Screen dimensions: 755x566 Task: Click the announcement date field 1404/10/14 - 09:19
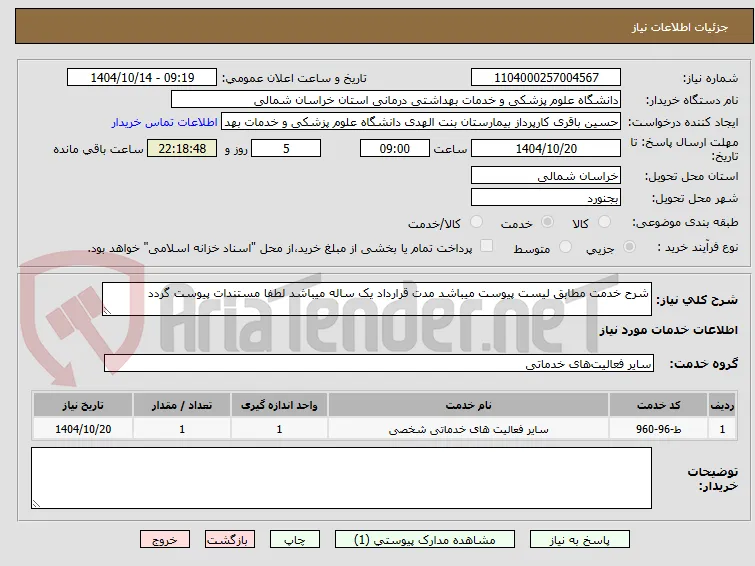click(142, 78)
